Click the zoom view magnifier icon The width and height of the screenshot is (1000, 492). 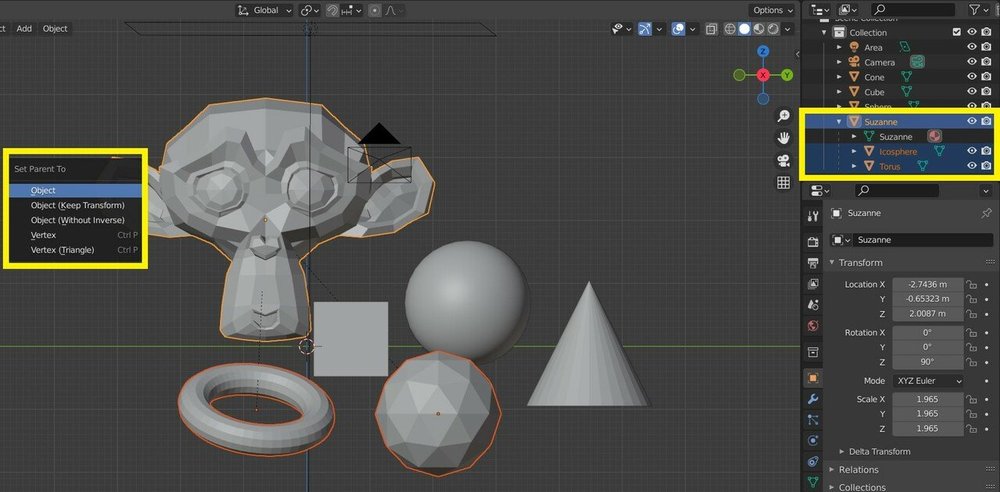click(784, 117)
